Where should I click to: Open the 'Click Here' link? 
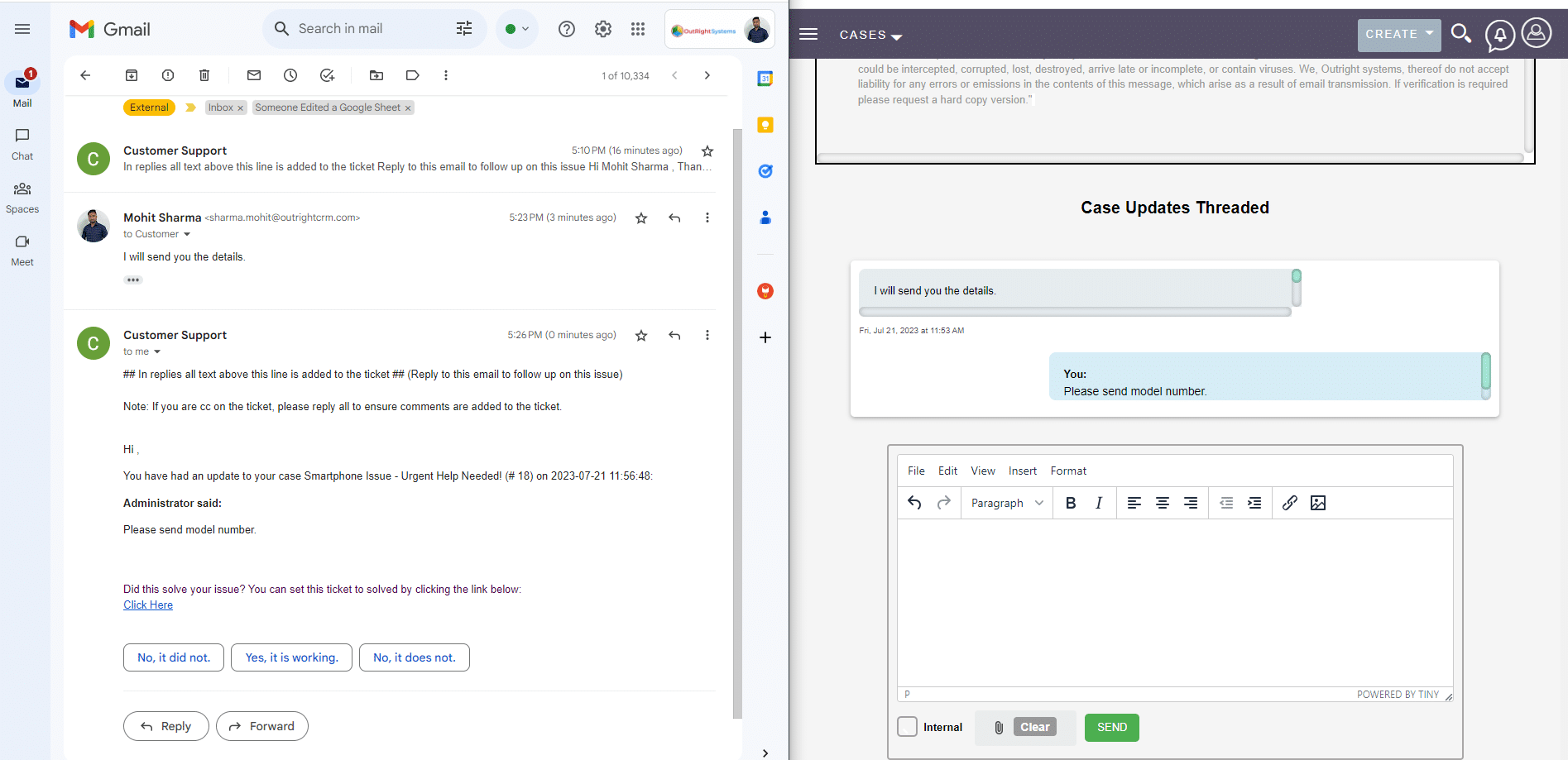(148, 605)
